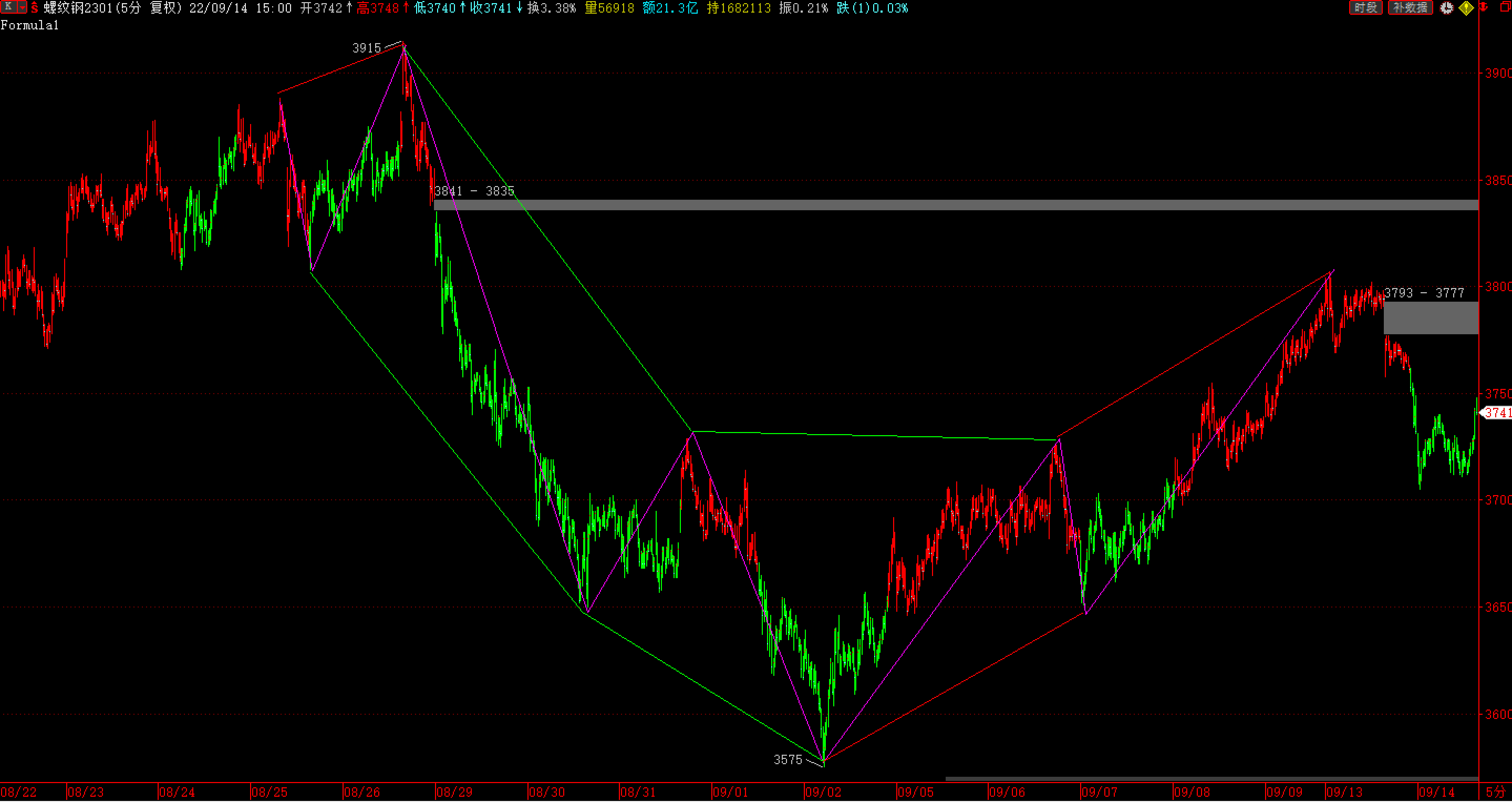Click the 09/05 date marker
This screenshot has width=1512, height=802.
click(916, 793)
